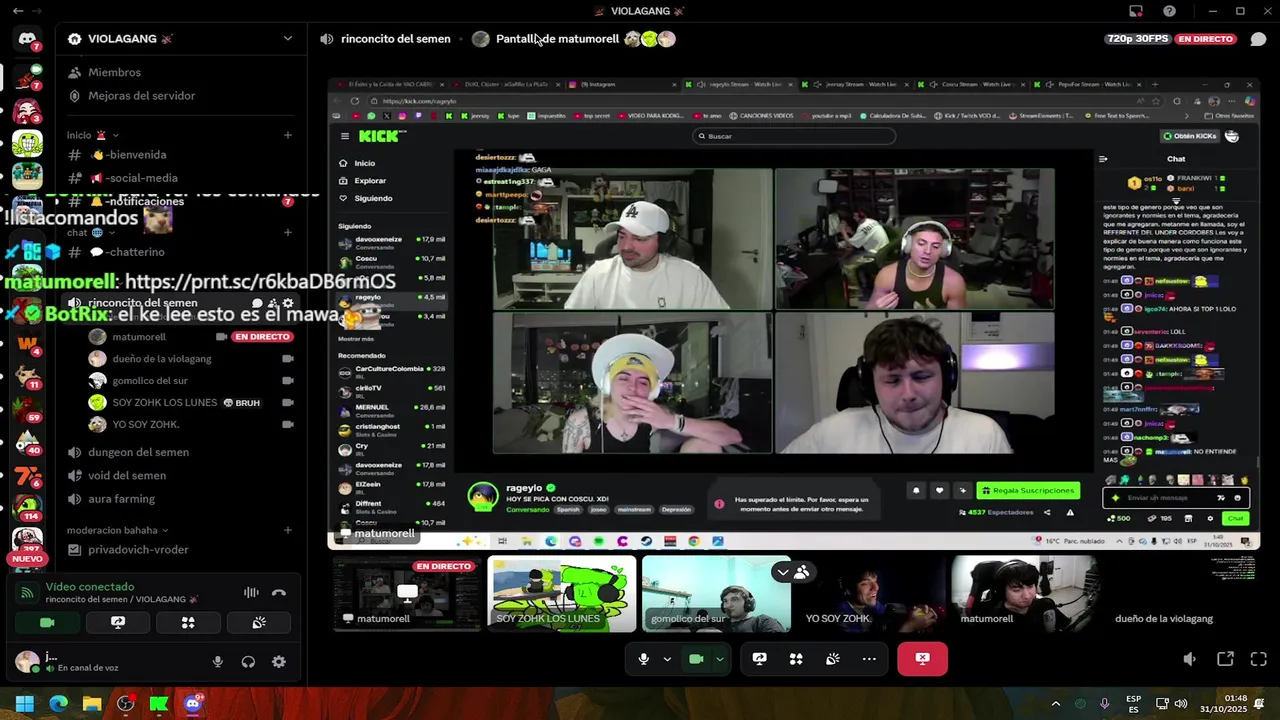Expand VIOLAGANG server menu chevron
The image size is (1280, 720).
pos(288,39)
